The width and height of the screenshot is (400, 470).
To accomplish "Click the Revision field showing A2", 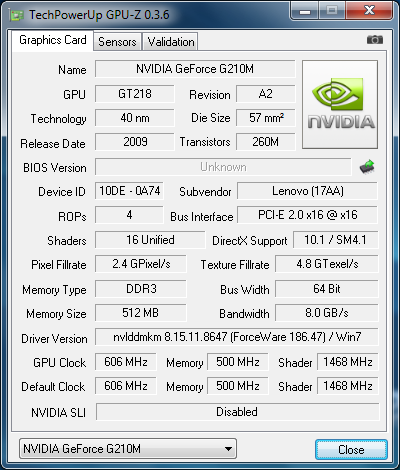I will pyautogui.click(x=266, y=94).
